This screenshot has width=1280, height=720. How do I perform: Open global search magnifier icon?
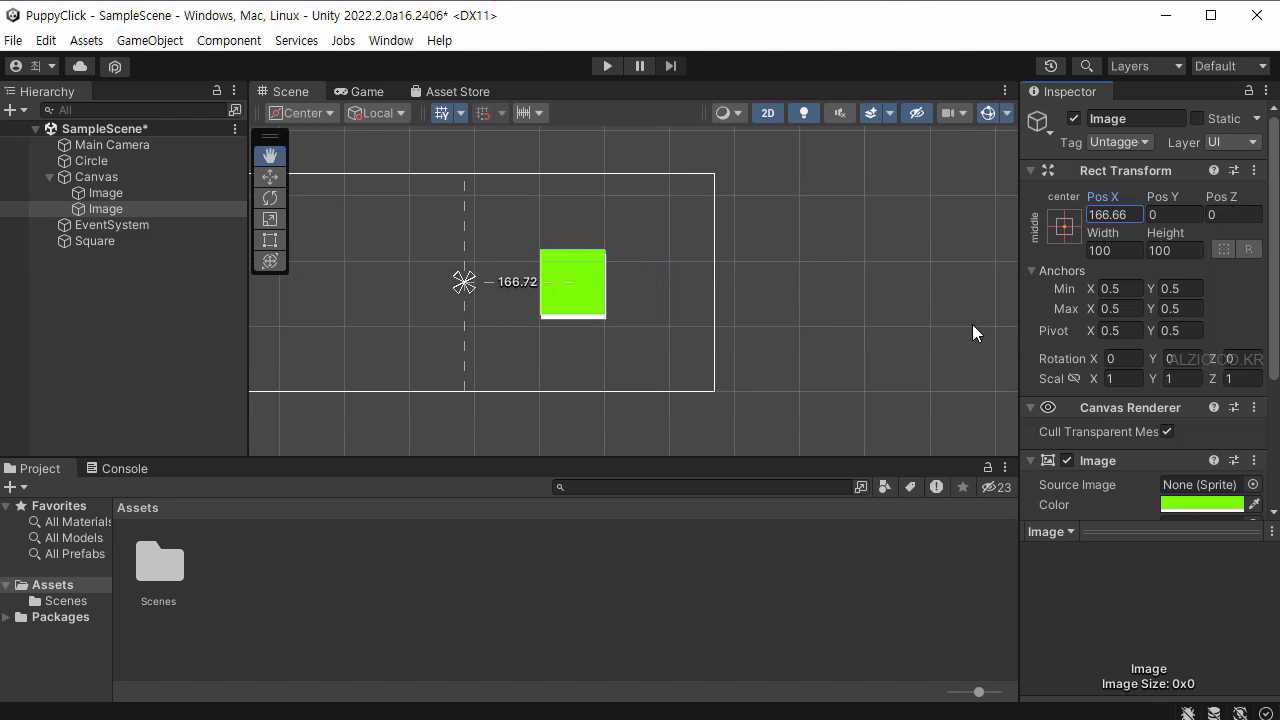[1086, 66]
